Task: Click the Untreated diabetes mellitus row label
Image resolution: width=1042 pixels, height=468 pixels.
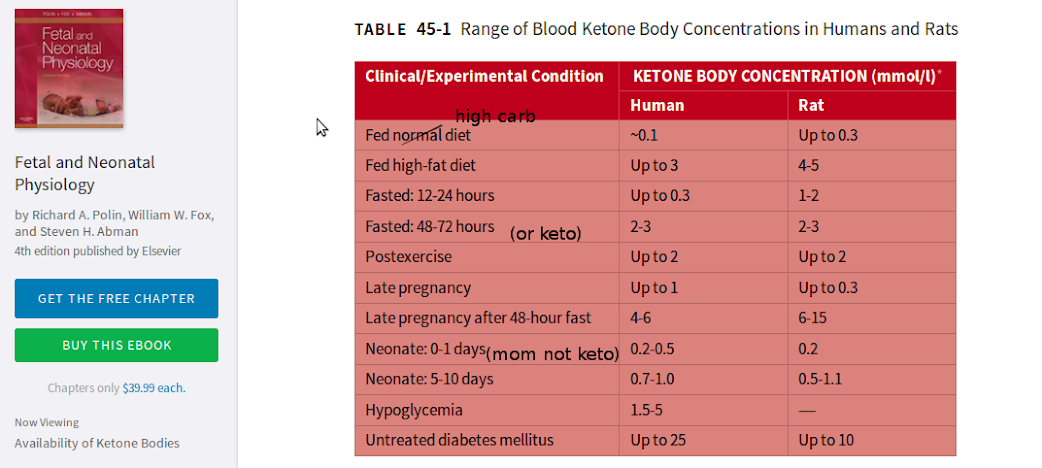Action: [x=459, y=440]
